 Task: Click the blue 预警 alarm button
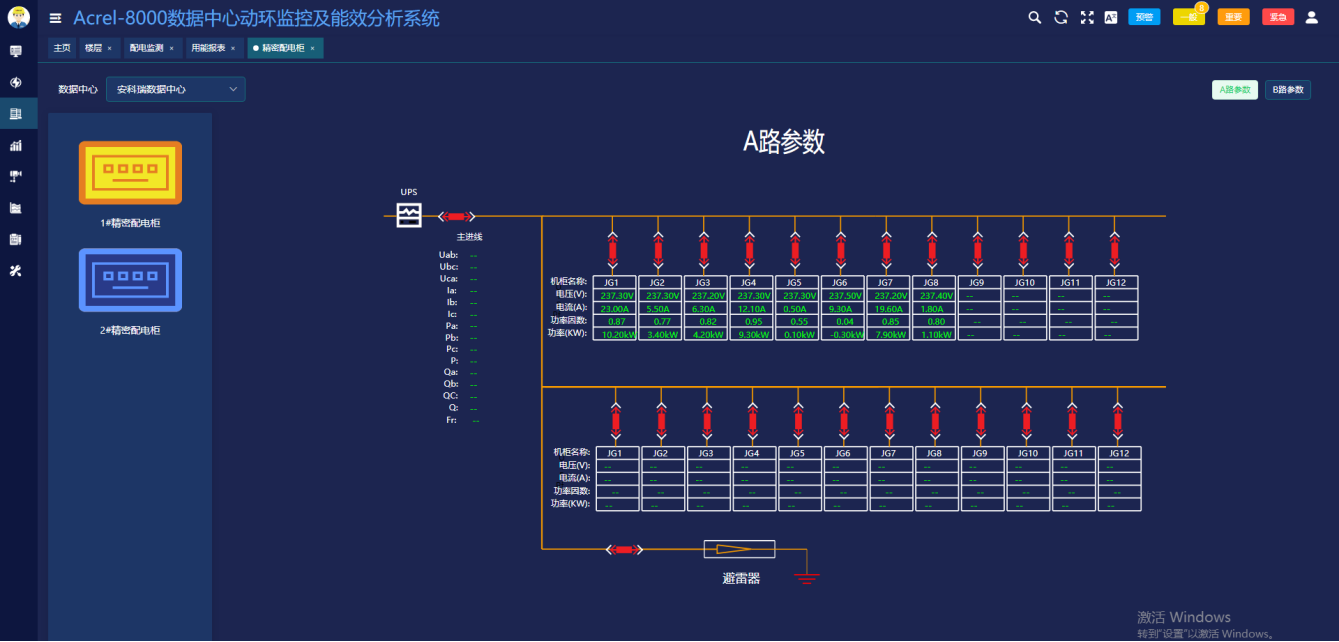[1144, 17]
